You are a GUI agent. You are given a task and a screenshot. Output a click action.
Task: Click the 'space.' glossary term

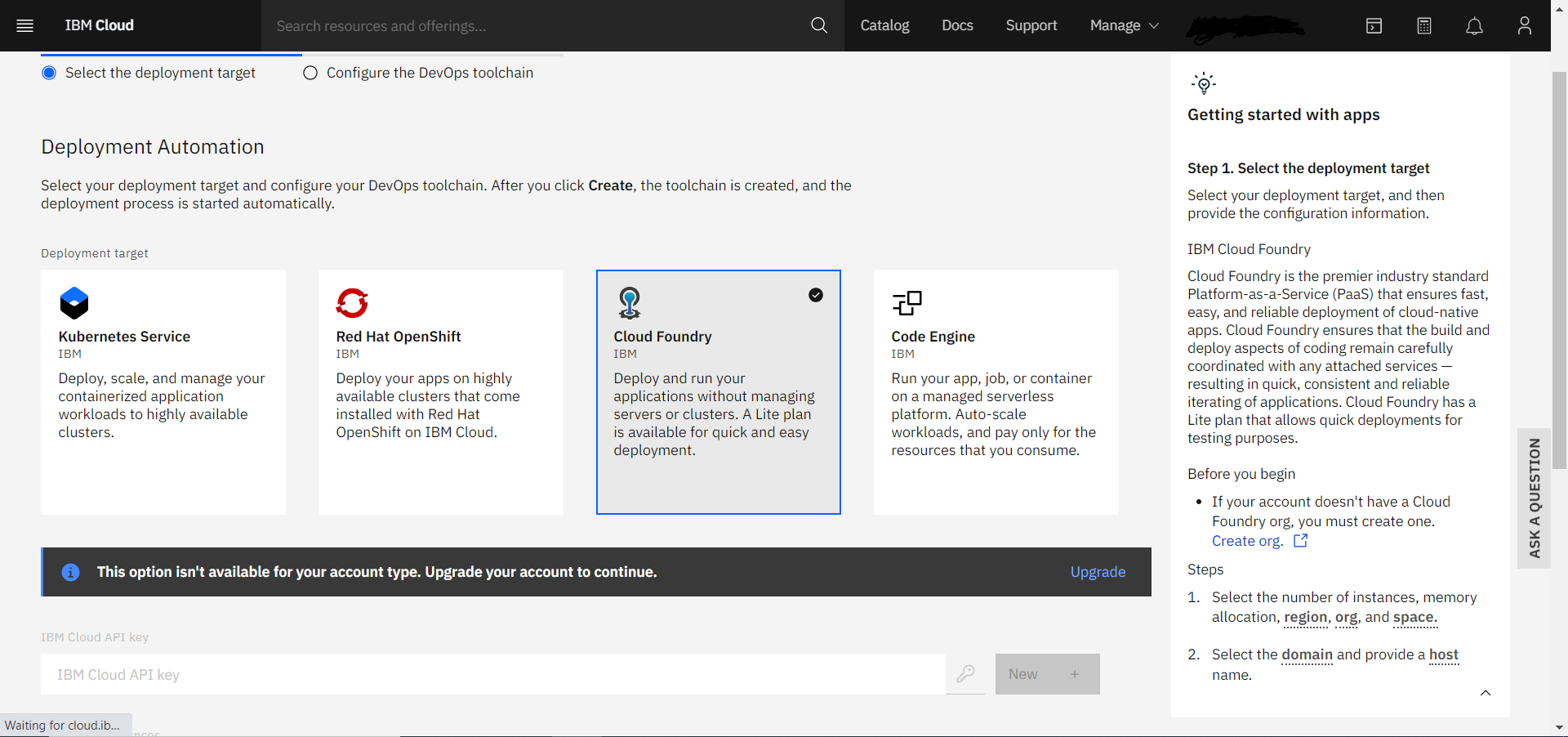pos(1415,618)
